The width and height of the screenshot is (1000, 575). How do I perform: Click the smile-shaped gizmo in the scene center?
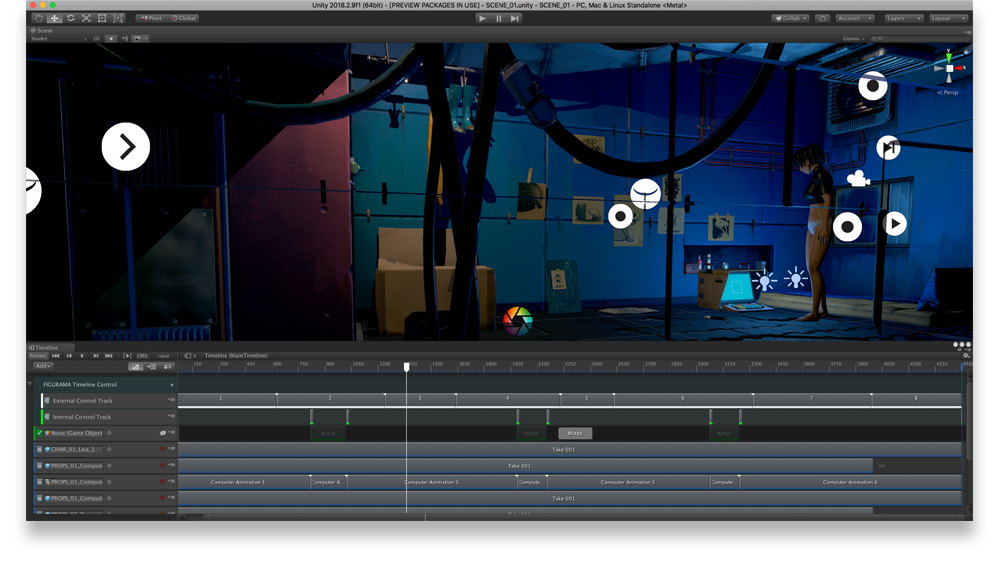coord(645,194)
